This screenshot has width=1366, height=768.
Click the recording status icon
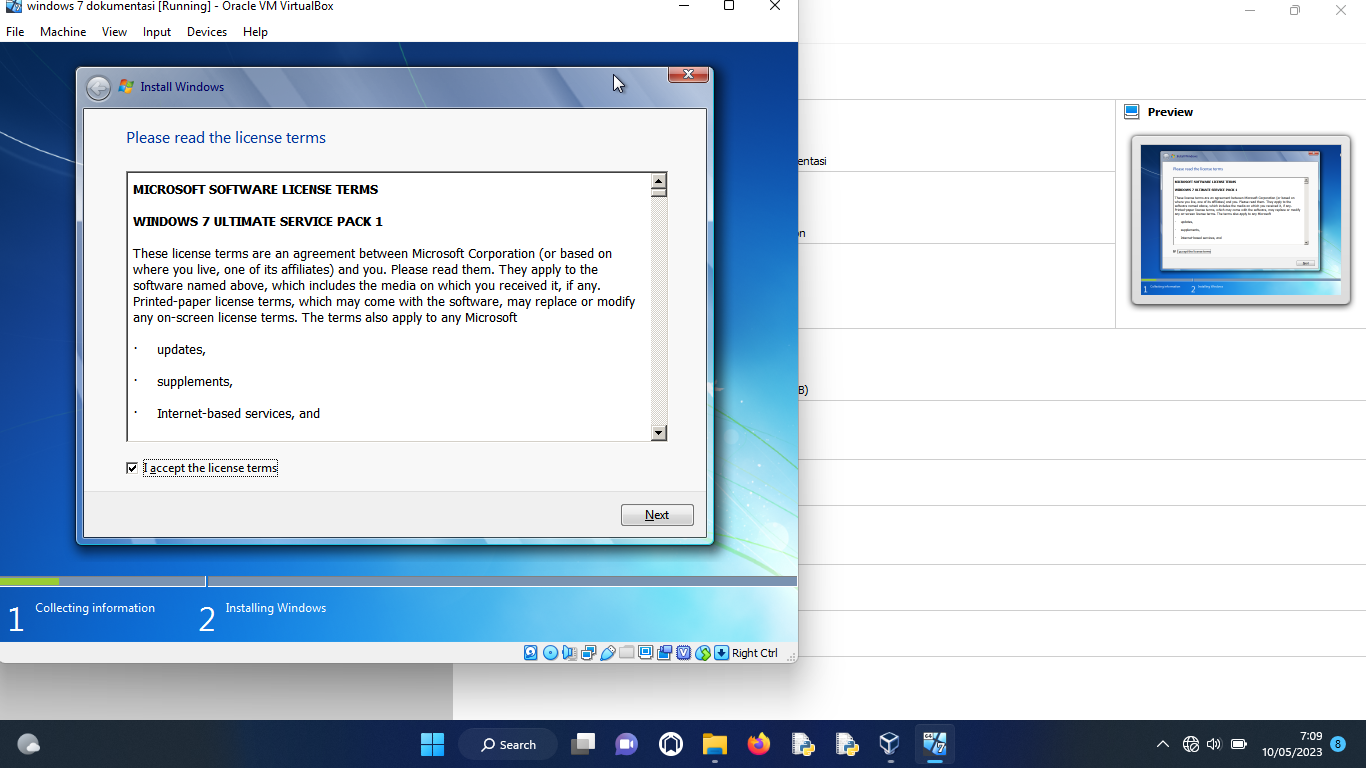[x=664, y=653]
